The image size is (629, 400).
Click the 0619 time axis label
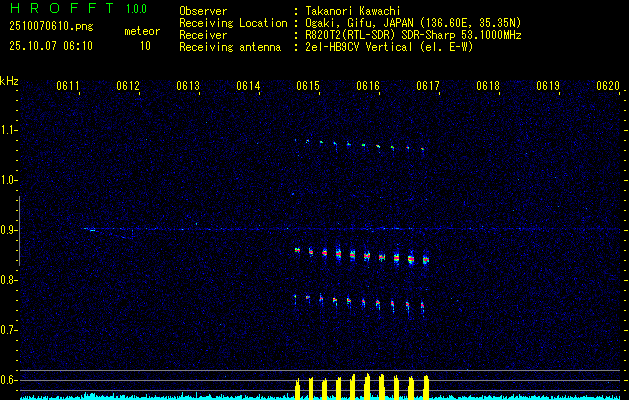[x=548, y=86]
